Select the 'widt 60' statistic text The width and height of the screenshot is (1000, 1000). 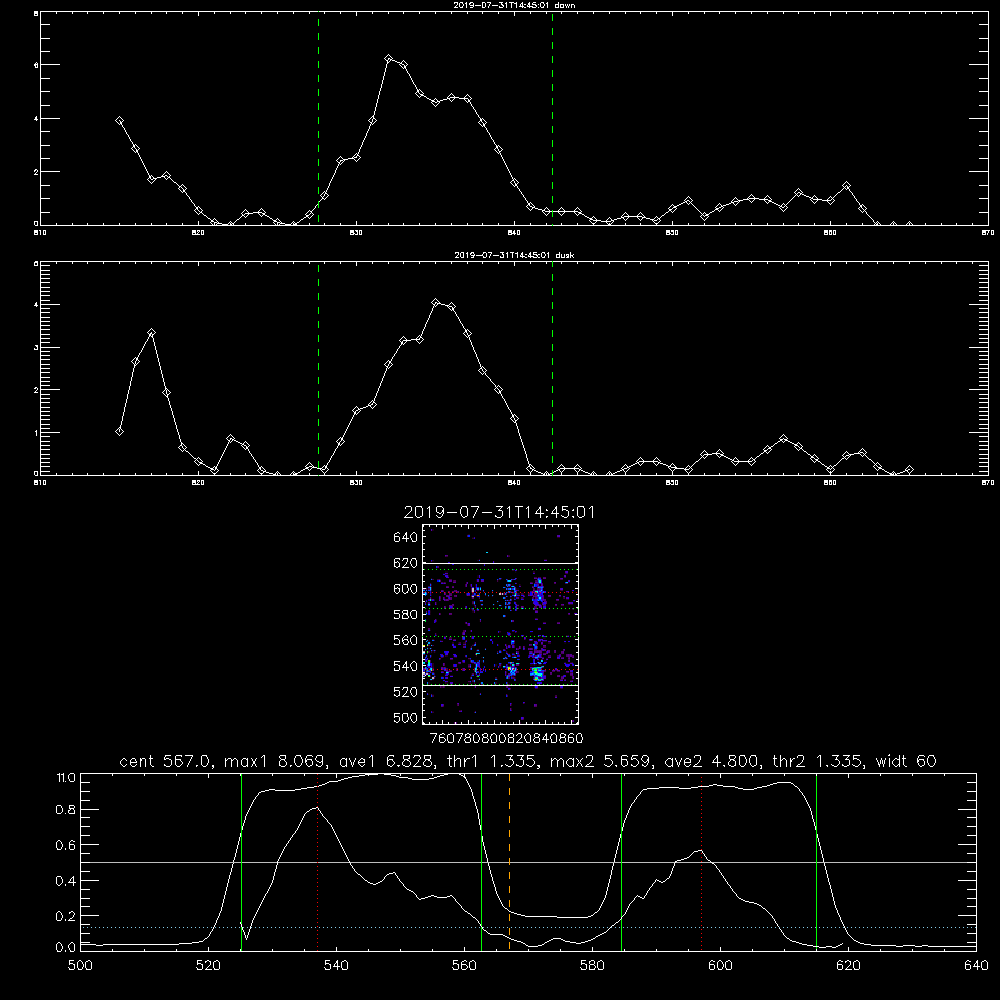[x=906, y=761]
